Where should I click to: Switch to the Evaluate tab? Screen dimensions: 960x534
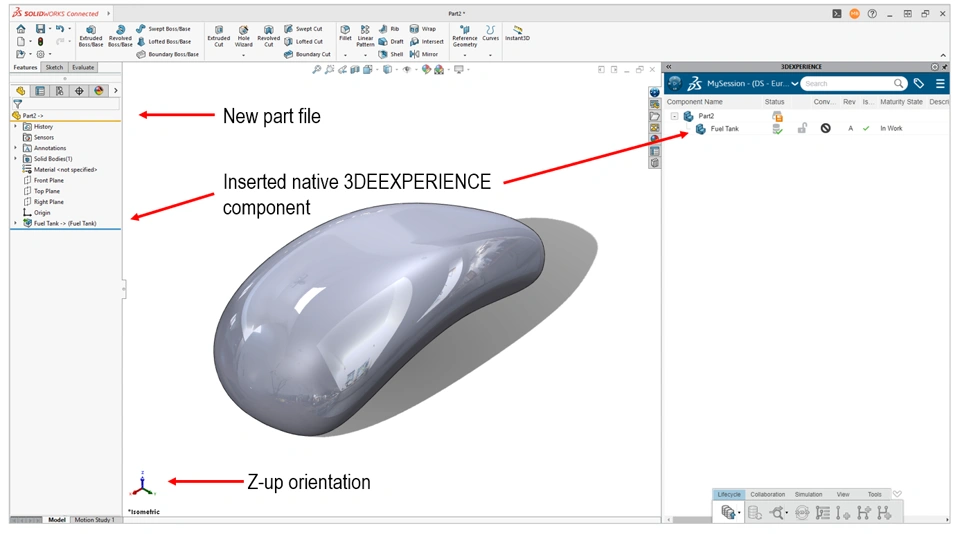[83, 67]
